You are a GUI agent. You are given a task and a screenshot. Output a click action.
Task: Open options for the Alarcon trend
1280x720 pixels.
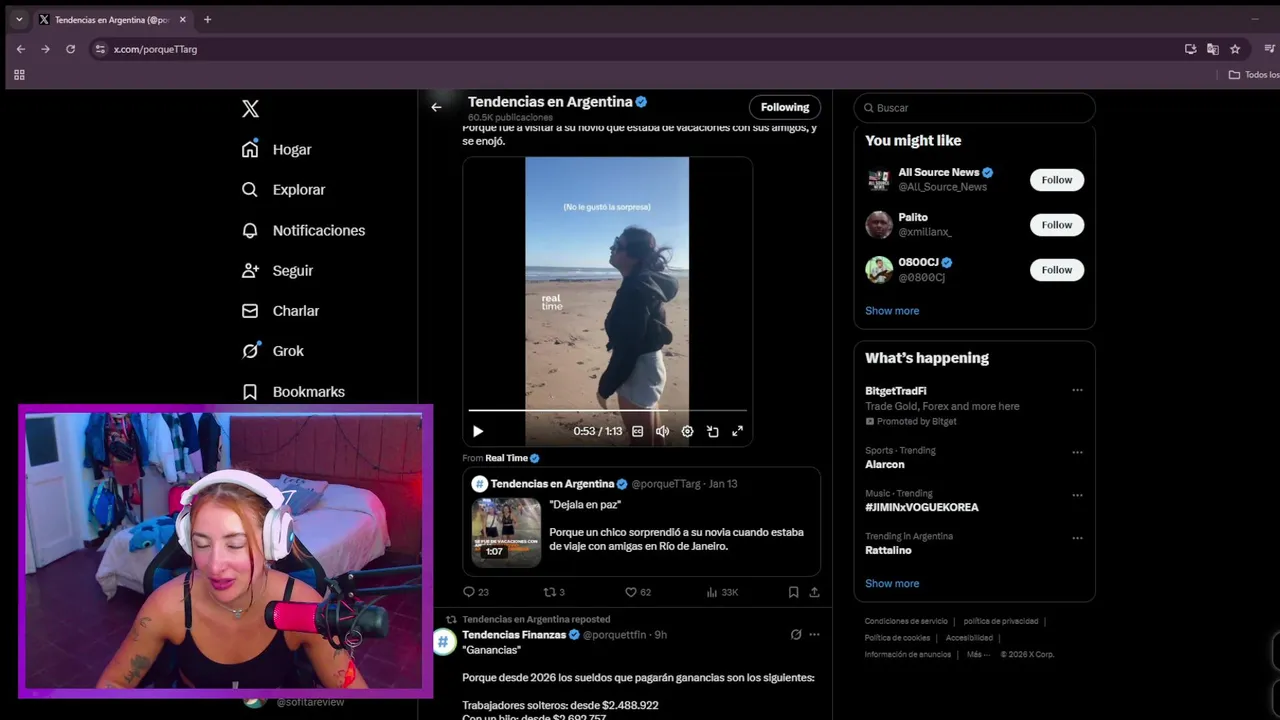pos(1077,452)
